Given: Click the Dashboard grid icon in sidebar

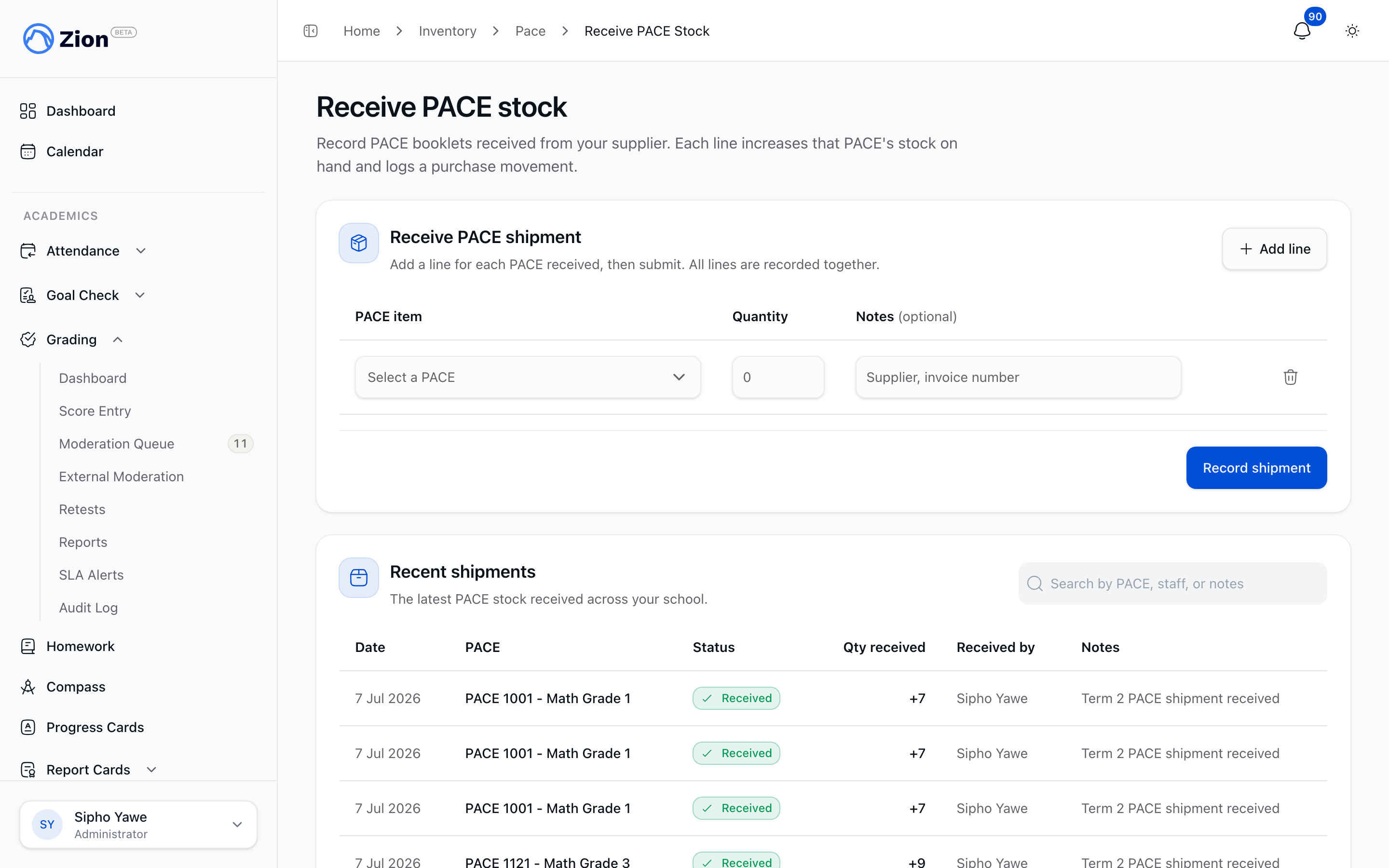Looking at the screenshot, I should coord(28,111).
